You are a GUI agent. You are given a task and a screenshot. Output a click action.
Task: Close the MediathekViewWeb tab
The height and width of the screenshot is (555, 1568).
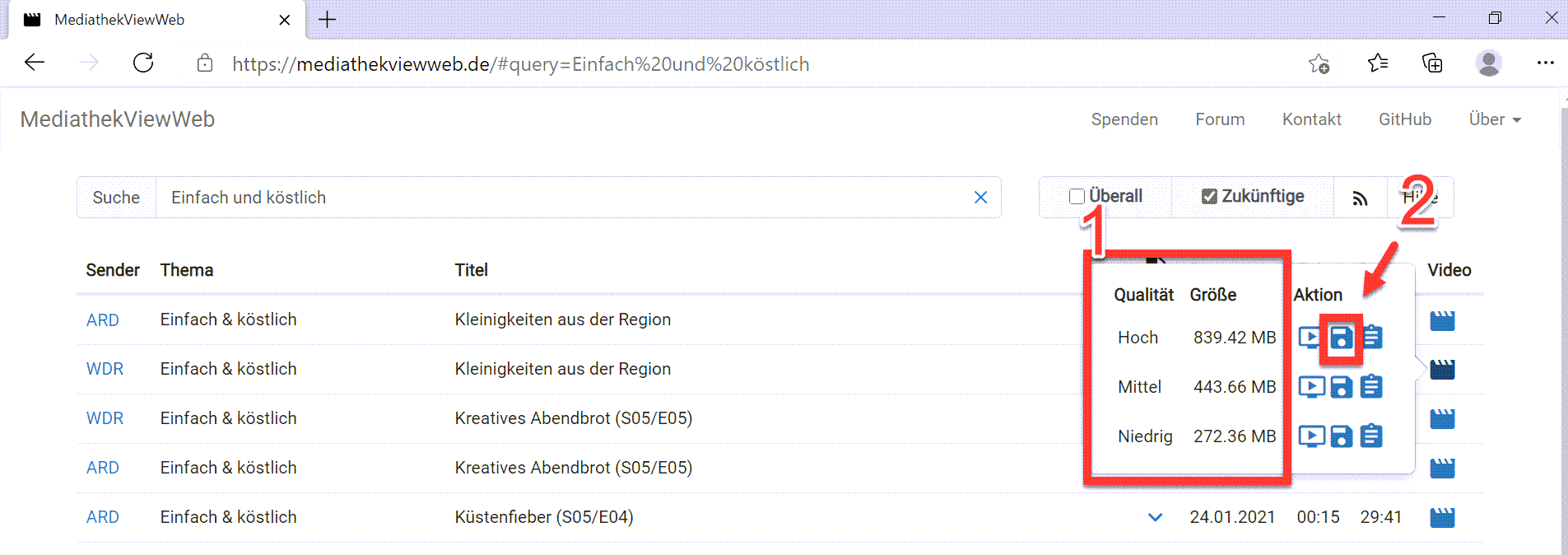point(284,20)
